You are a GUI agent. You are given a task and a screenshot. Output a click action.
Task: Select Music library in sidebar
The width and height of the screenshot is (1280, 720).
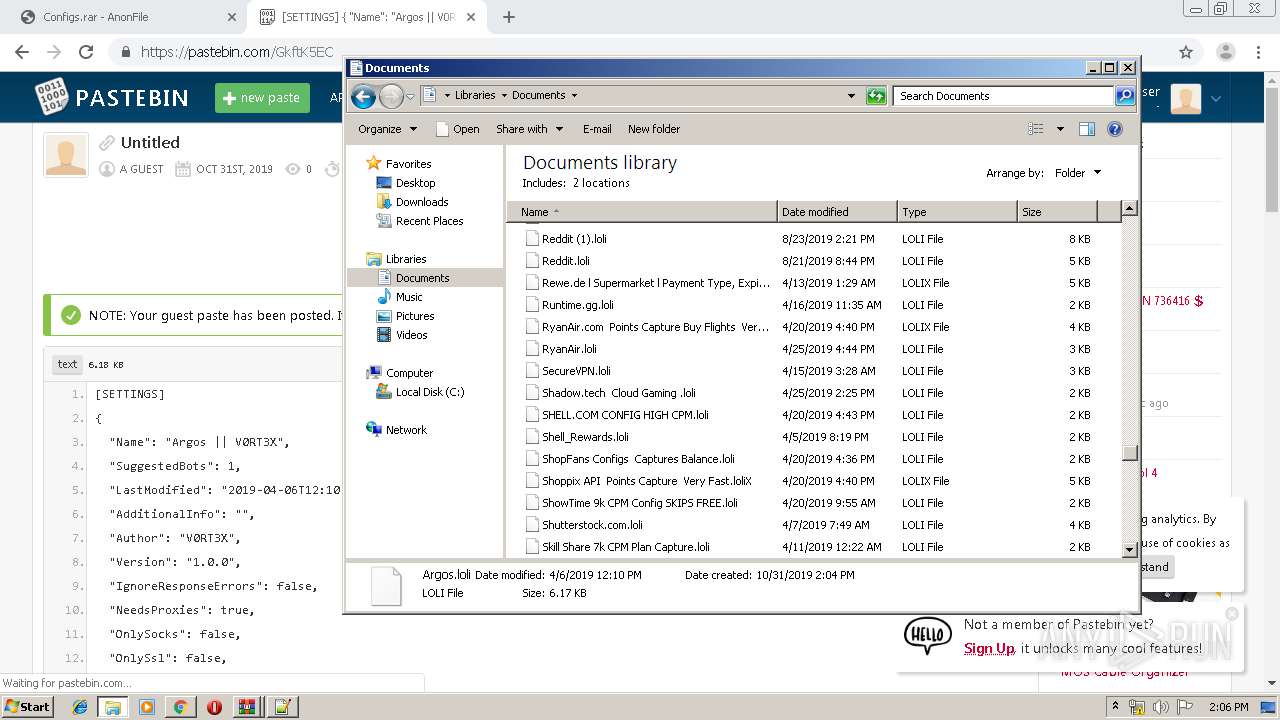pyautogui.click(x=408, y=297)
